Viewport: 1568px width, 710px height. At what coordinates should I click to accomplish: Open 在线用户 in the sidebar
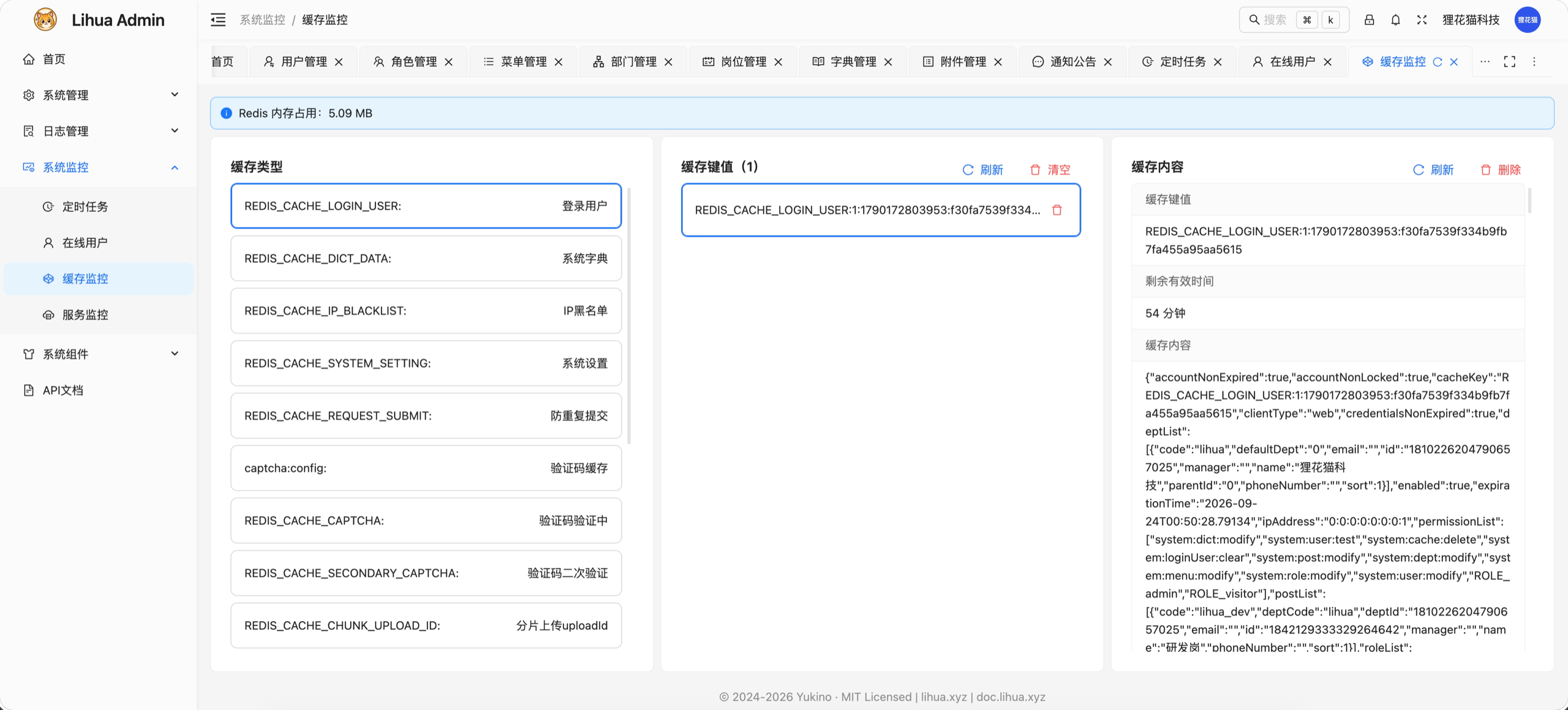(99, 243)
